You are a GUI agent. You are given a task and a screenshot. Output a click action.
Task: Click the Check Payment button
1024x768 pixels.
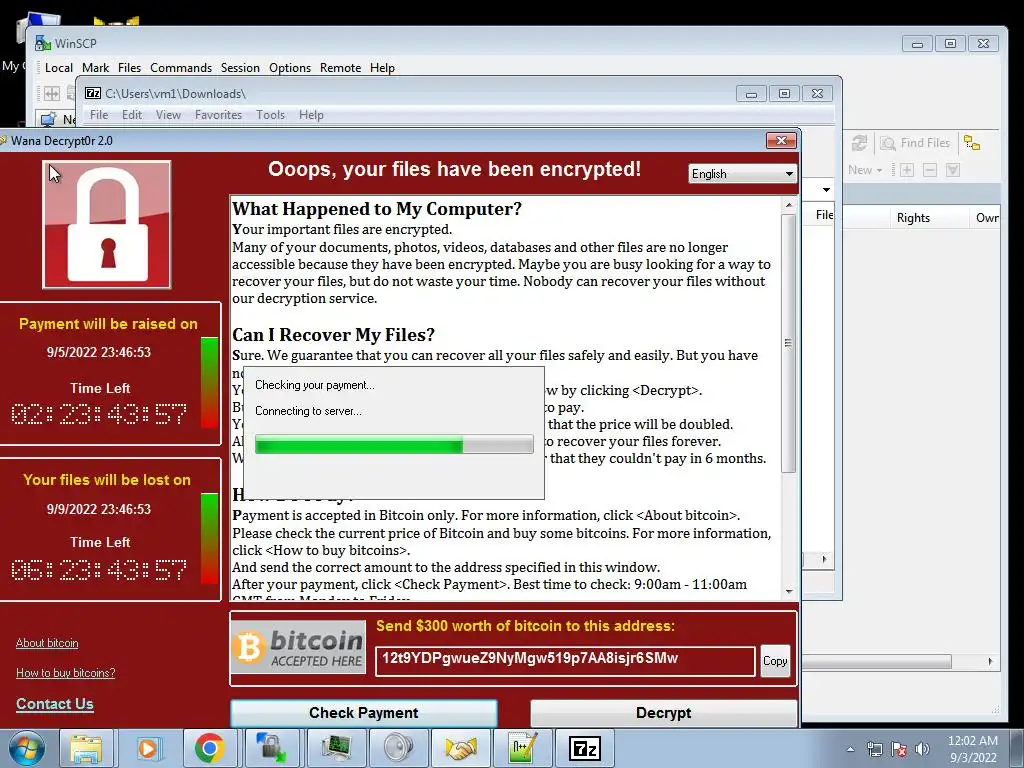tap(364, 712)
